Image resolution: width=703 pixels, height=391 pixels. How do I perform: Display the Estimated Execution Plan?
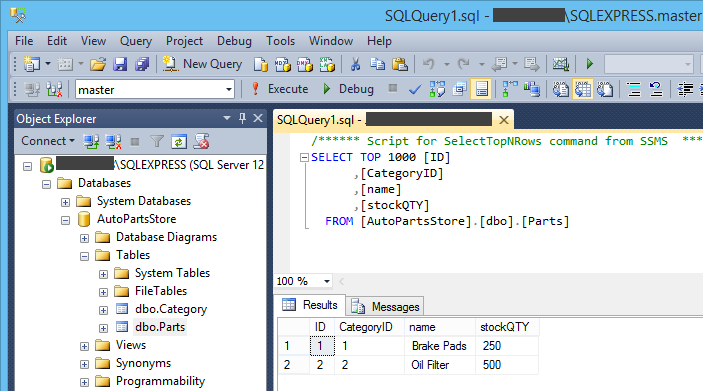(x=437, y=89)
